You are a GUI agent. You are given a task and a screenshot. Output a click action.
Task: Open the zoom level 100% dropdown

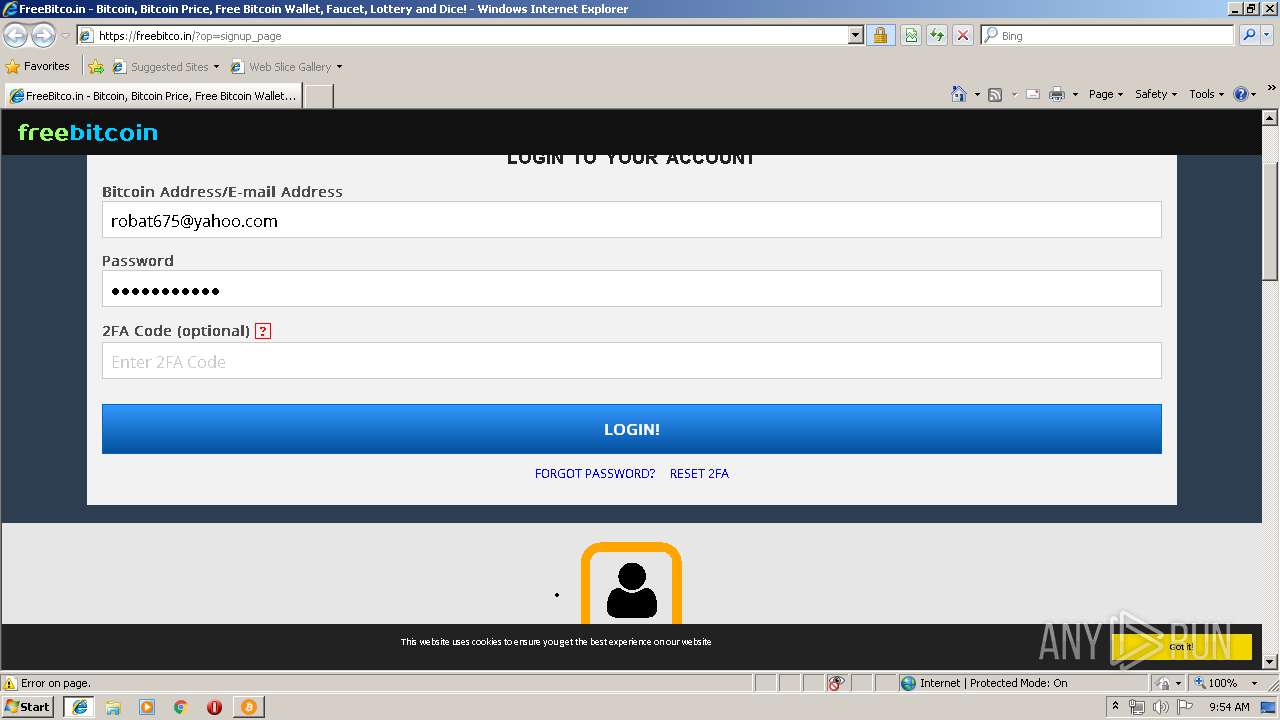tap(1254, 683)
